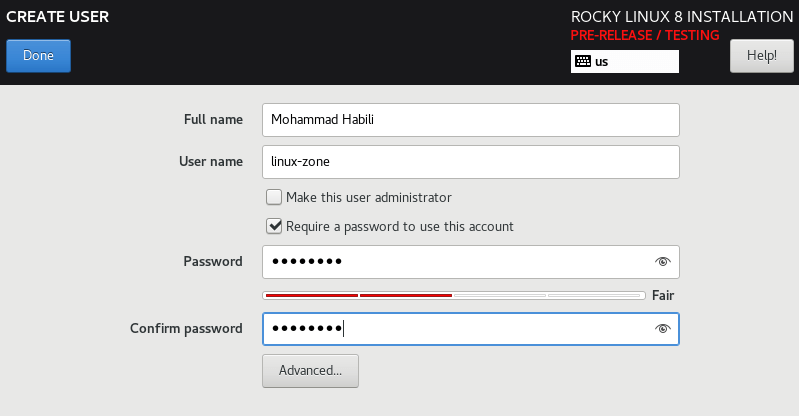Click the PRE-RELEASE / TESTING text

[645, 35]
